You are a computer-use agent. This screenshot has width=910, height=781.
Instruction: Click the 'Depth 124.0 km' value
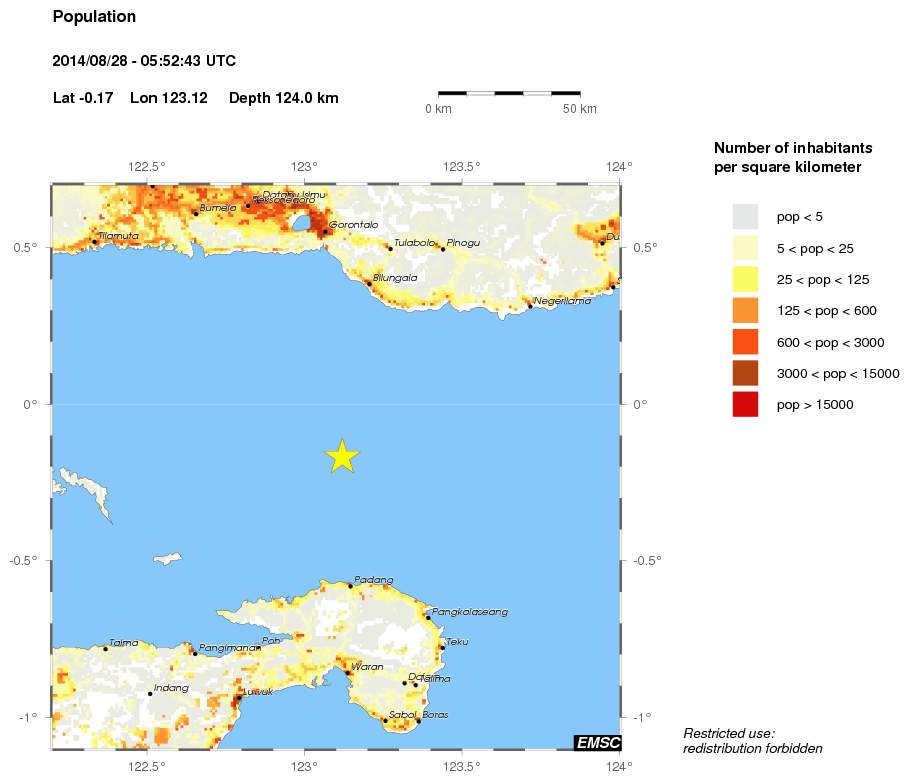(x=284, y=98)
